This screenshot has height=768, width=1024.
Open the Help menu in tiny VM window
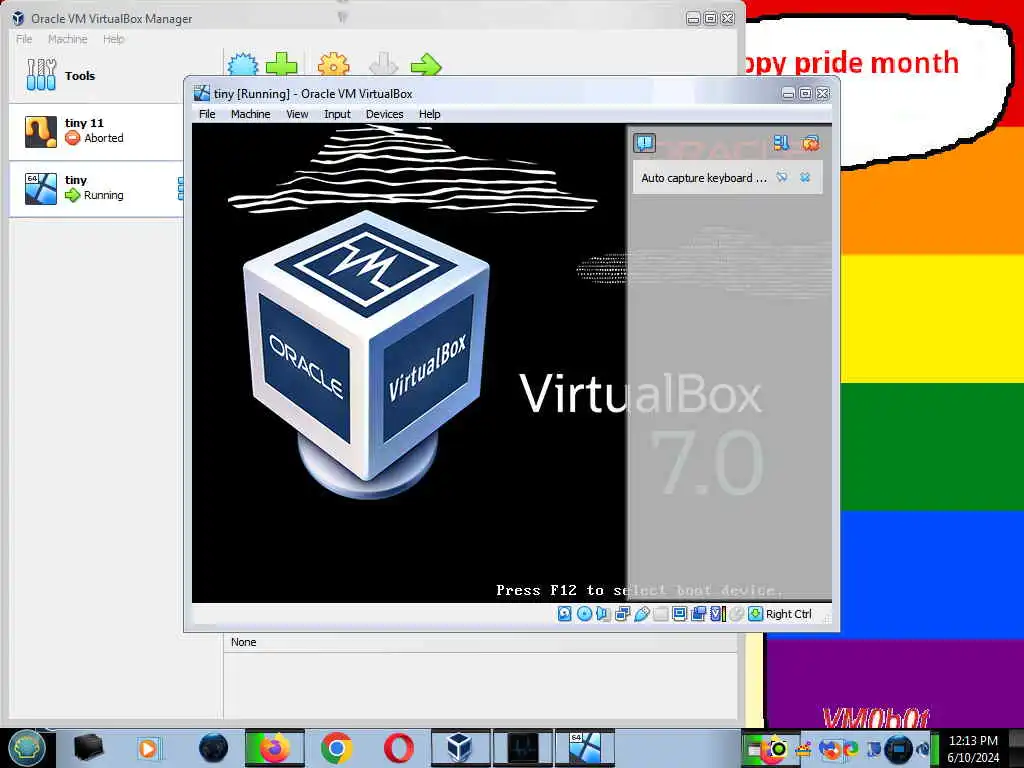coord(429,114)
